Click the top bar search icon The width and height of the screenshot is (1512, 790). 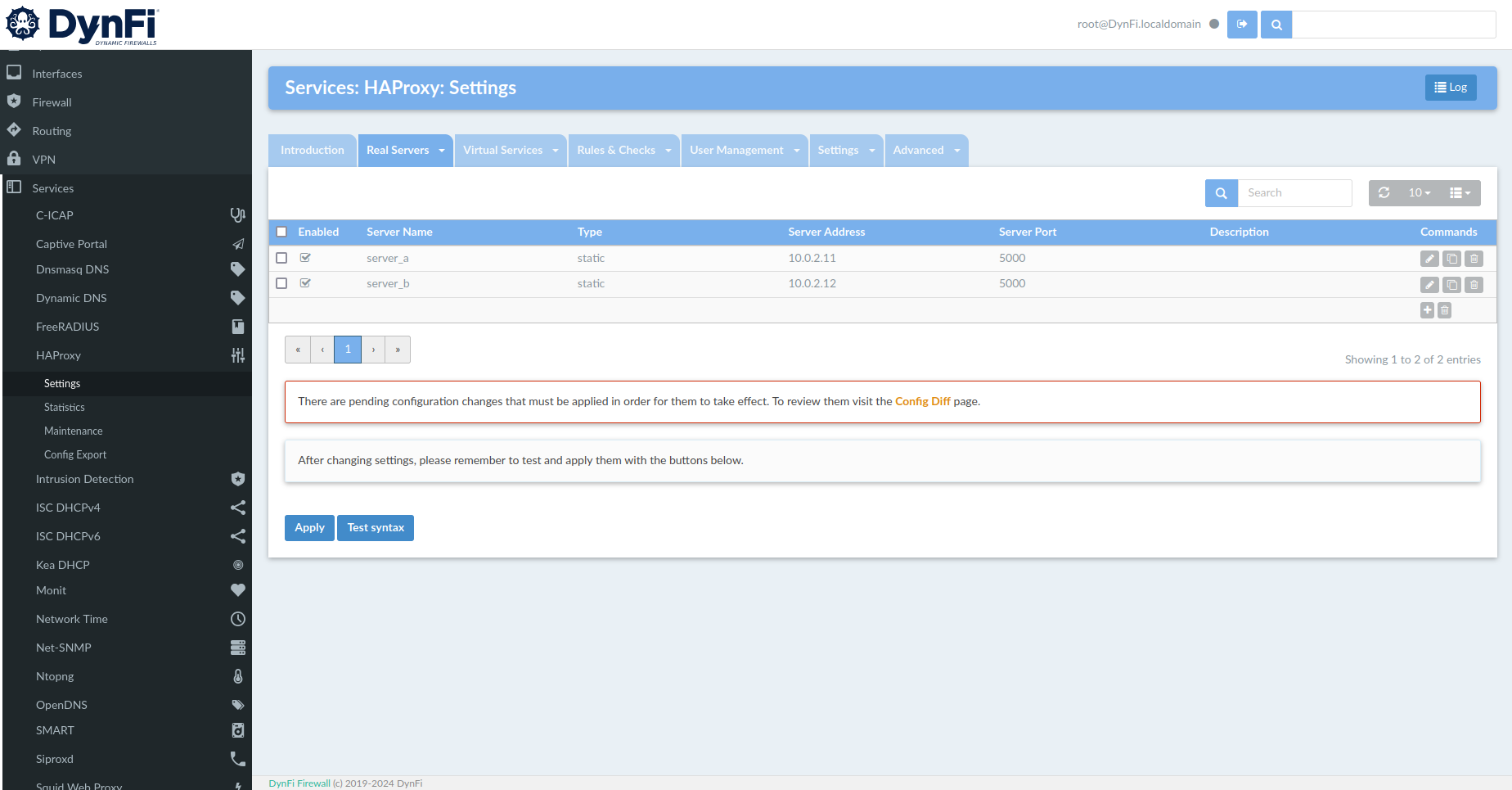(x=1276, y=25)
